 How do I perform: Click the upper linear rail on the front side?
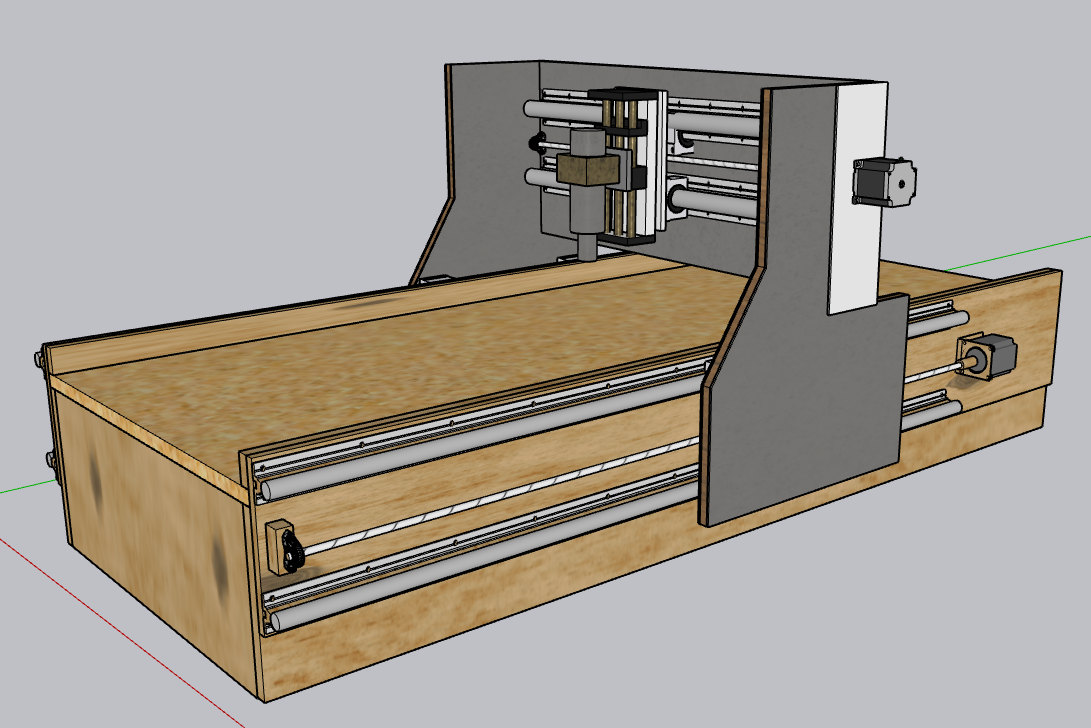pos(480,430)
